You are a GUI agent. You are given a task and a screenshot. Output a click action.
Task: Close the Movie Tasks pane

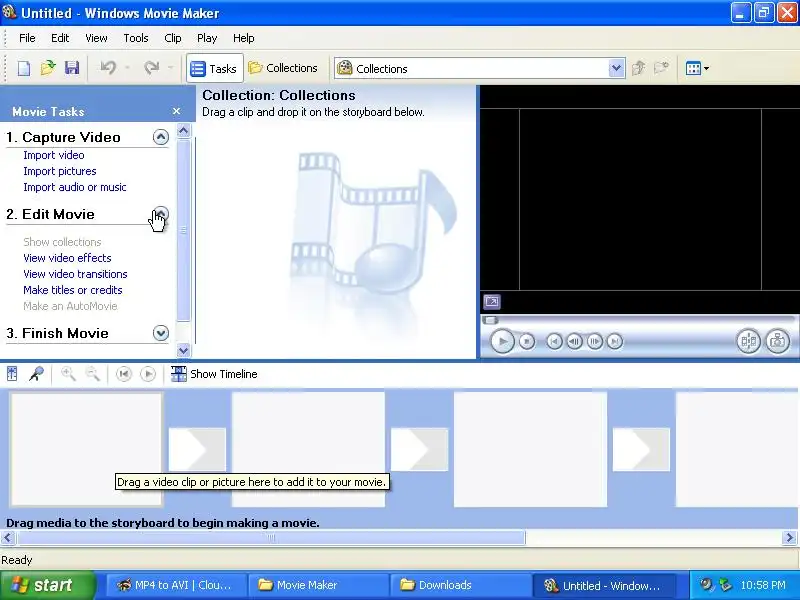tap(177, 111)
